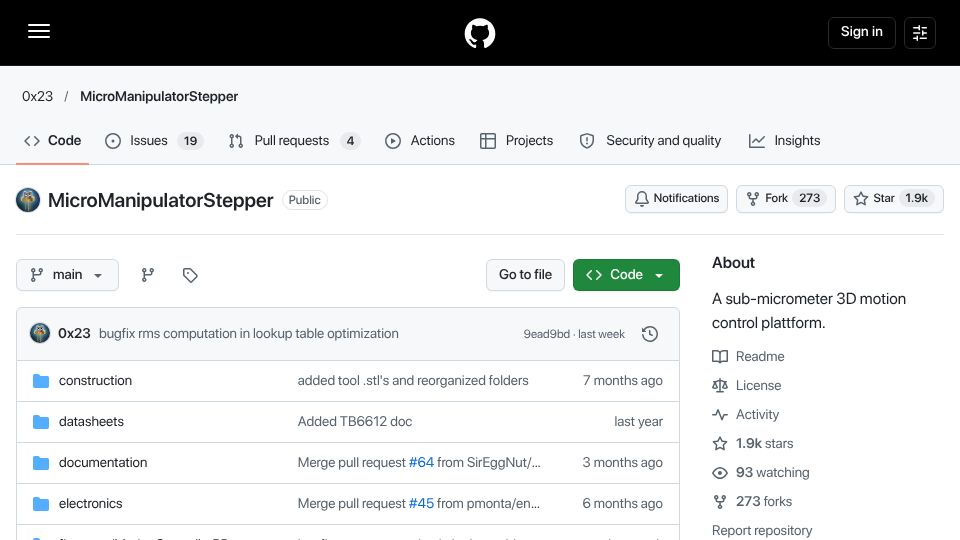Viewport: 960px width, 540px height.
Task: Open the Projects tab
Action: tap(517, 141)
